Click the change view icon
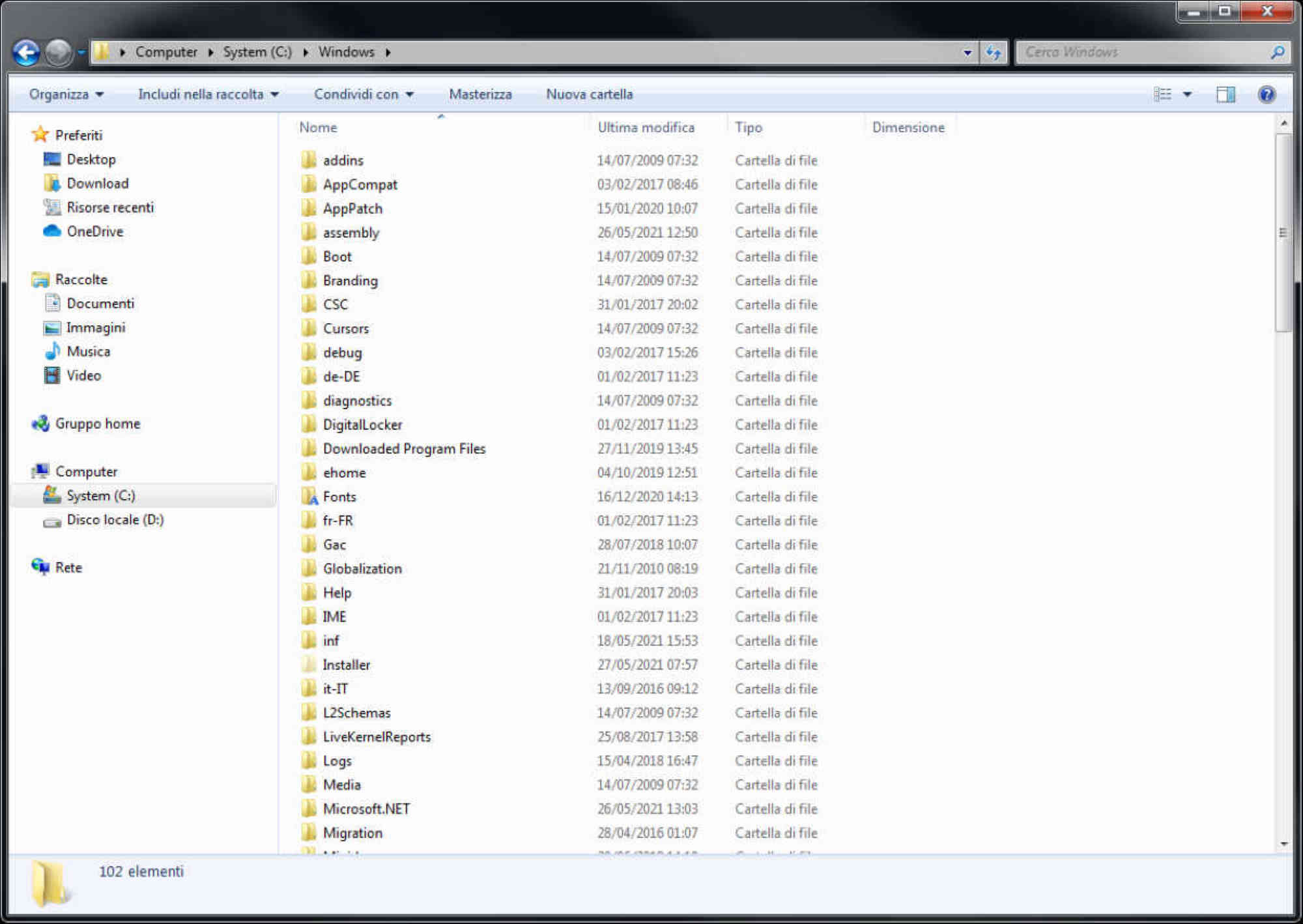The width and height of the screenshot is (1303, 924). (1162, 94)
